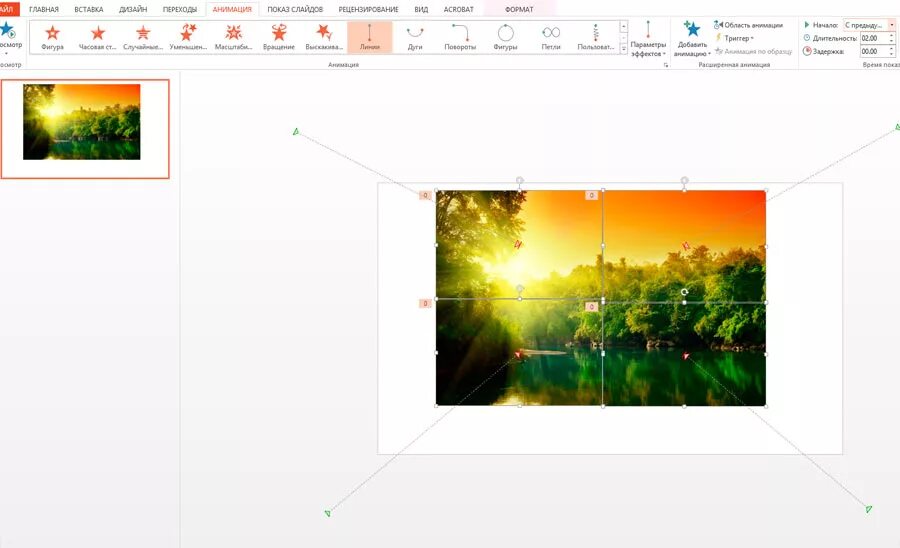Switch to the РЕЦЕНЗИРОВАНИЕ tab
The height and width of the screenshot is (548, 900).
[368, 10]
